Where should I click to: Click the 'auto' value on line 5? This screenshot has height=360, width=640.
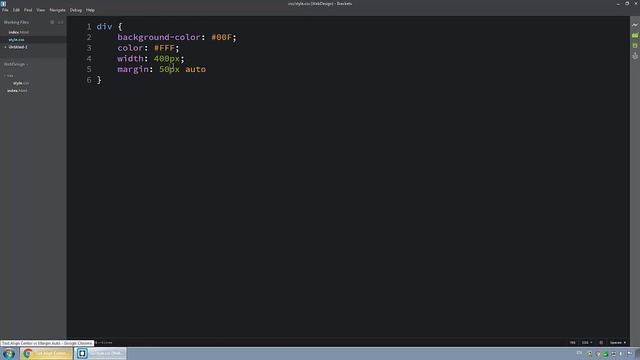click(x=196, y=69)
